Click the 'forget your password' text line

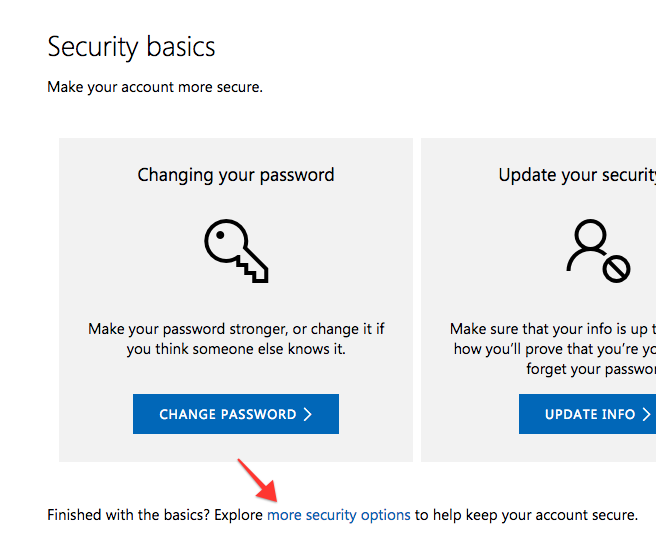(591, 369)
